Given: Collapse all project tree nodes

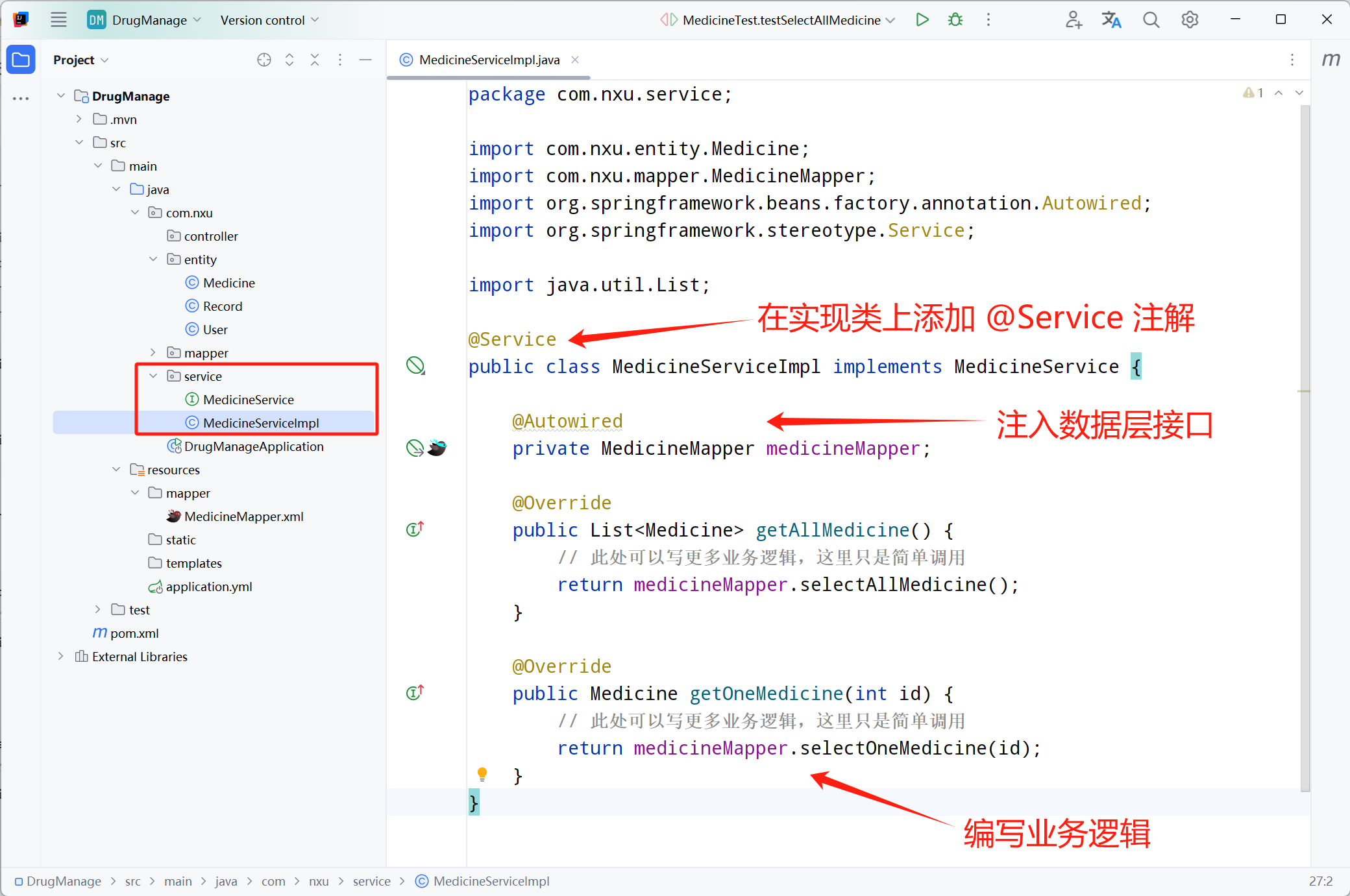Looking at the screenshot, I should pyautogui.click(x=315, y=60).
